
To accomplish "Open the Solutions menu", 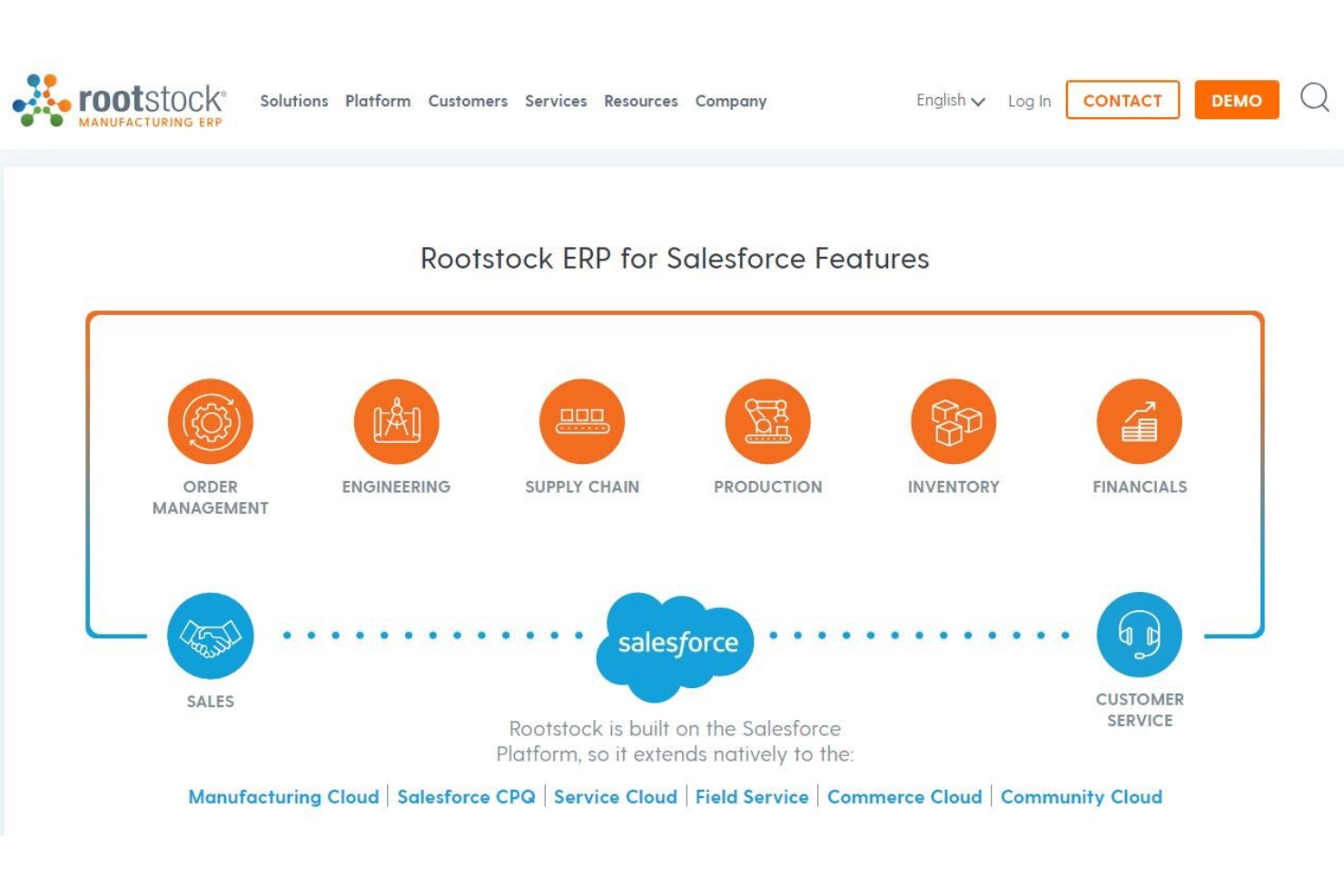I will point(294,101).
